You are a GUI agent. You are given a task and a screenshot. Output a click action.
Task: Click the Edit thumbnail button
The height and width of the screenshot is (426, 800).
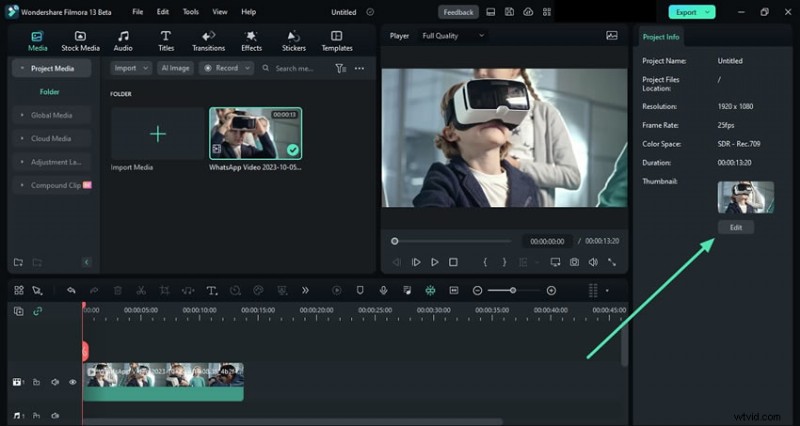coord(735,227)
